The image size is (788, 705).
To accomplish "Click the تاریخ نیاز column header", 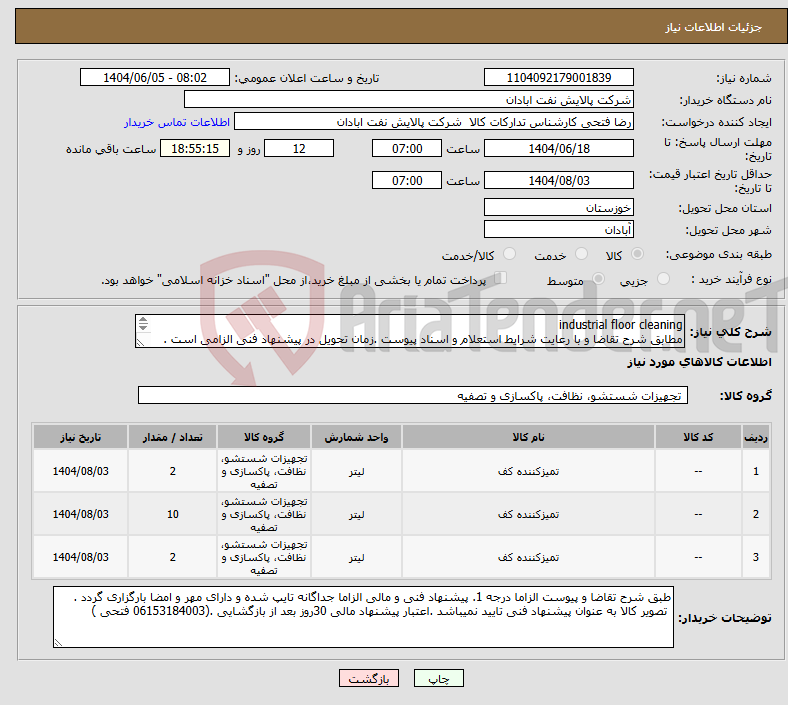I will pyautogui.click(x=80, y=437).
